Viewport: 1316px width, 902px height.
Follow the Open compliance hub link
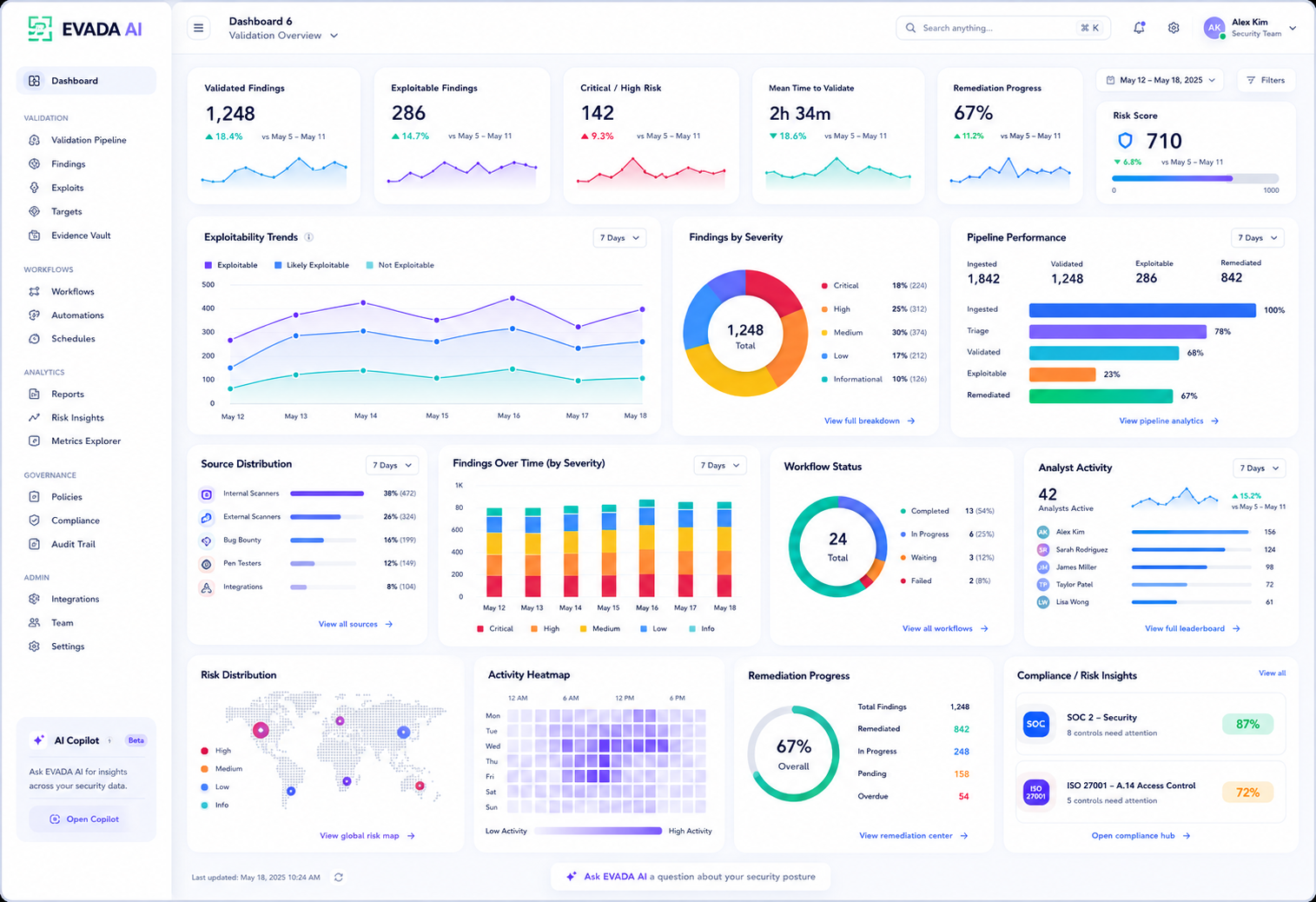1141,836
